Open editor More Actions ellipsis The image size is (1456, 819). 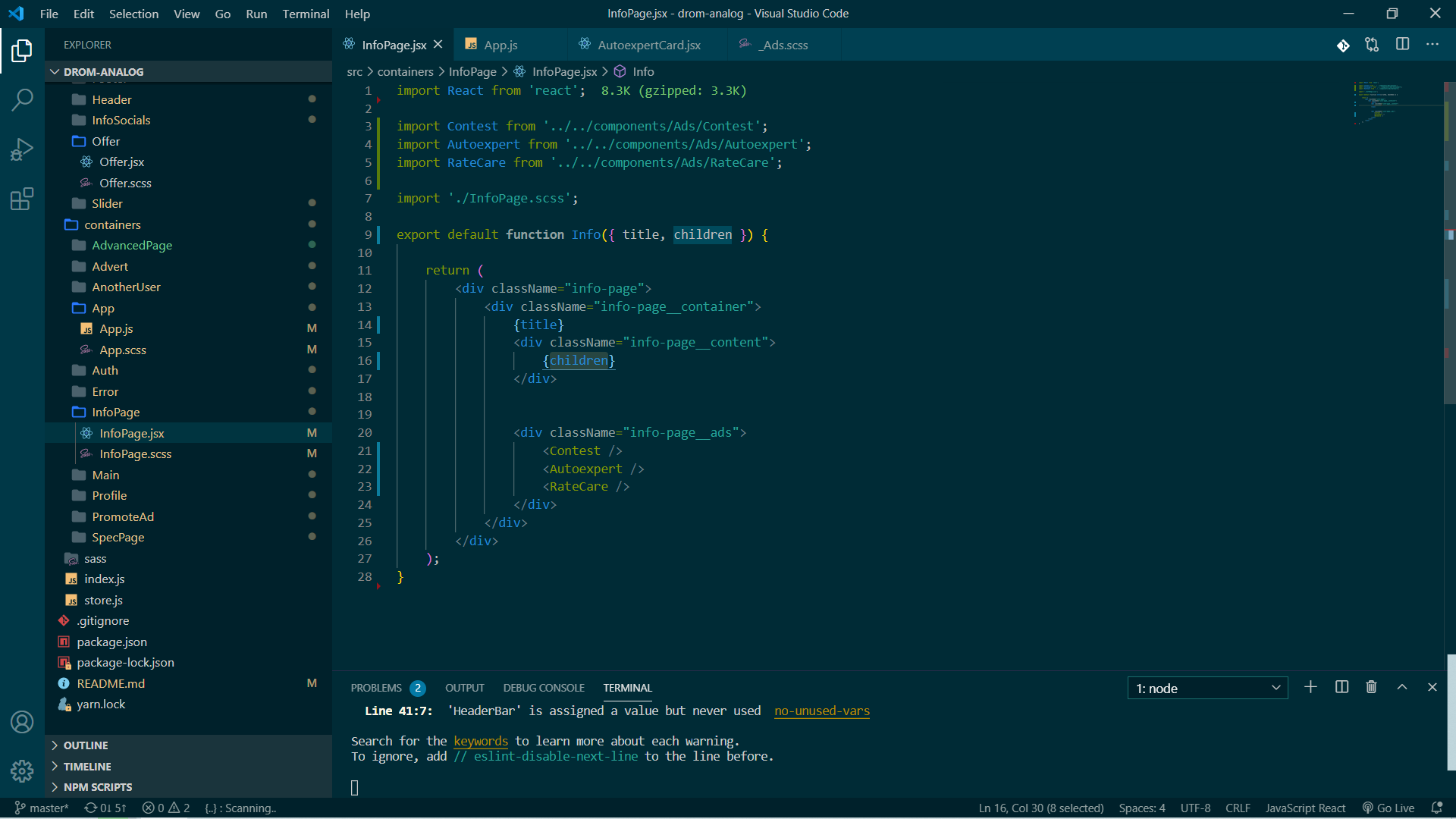point(1432,45)
